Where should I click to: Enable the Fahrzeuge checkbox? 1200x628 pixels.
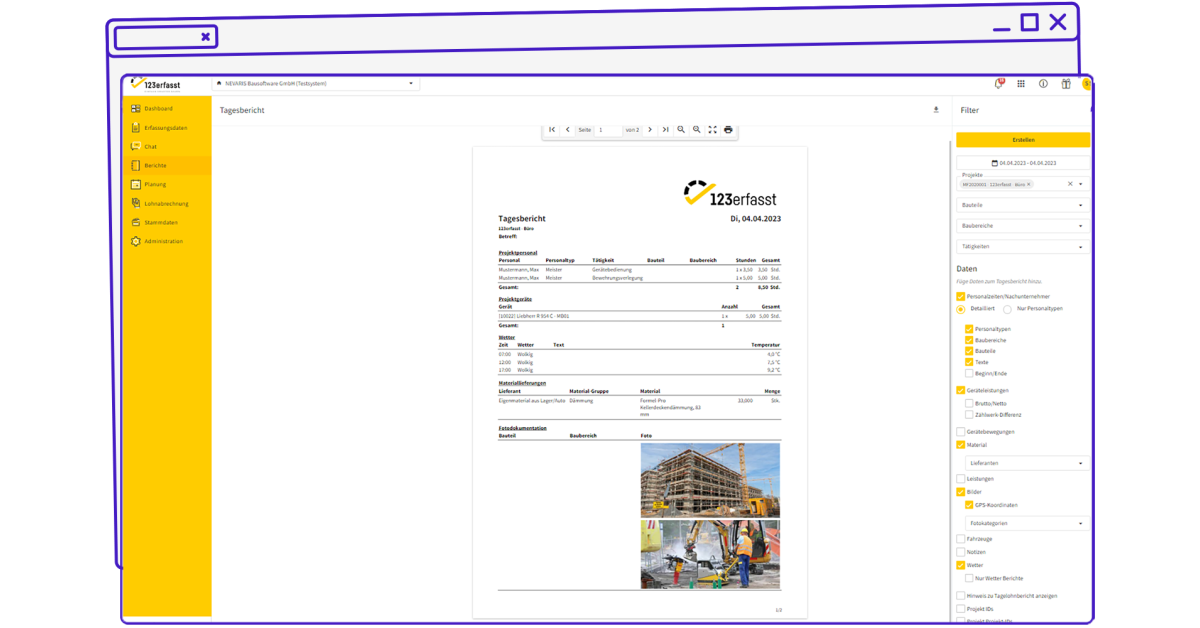[x=961, y=539]
